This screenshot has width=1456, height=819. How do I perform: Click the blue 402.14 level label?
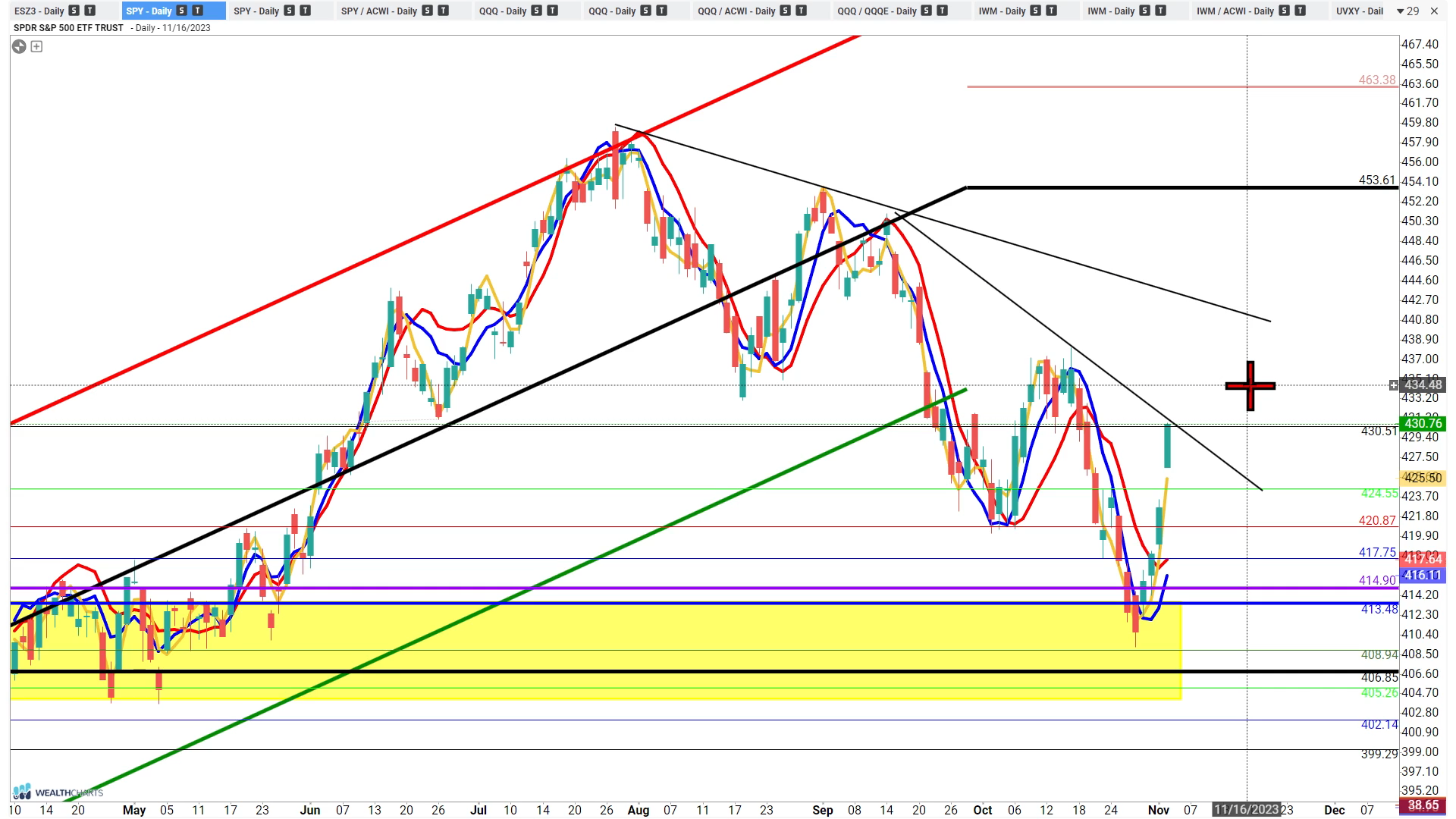pyautogui.click(x=1379, y=724)
